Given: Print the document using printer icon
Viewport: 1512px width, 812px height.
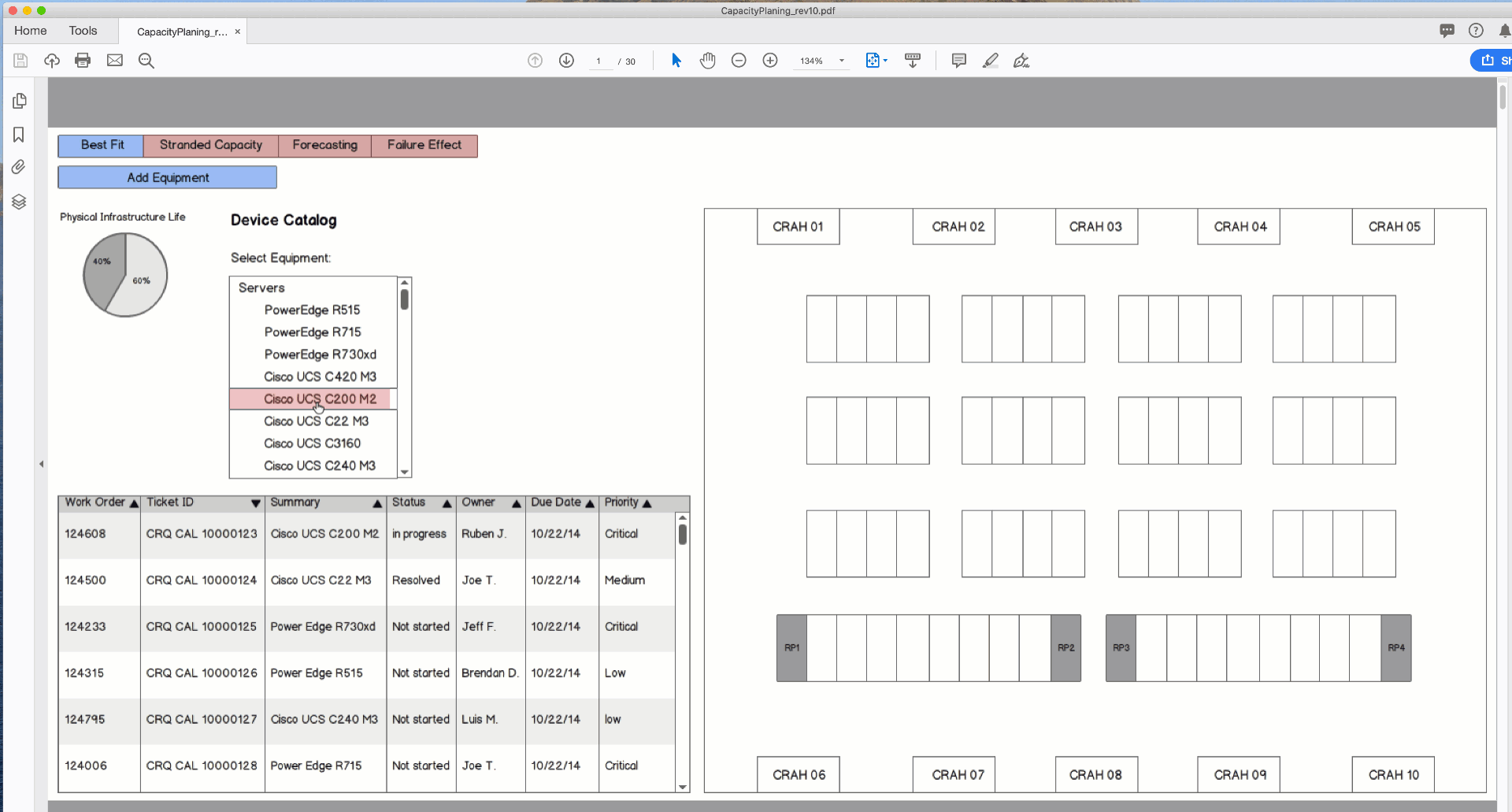Looking at the screenshot, I should [x=83, y=61].
